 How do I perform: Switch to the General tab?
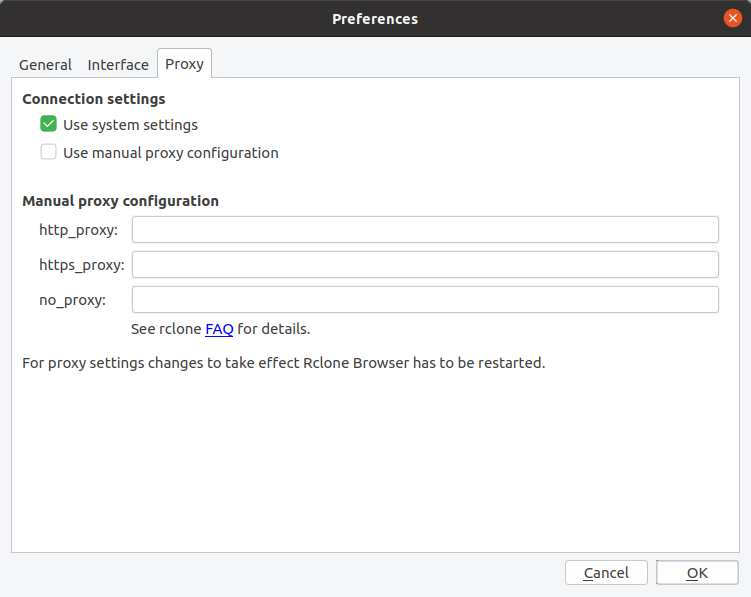[x=45, y=65]
